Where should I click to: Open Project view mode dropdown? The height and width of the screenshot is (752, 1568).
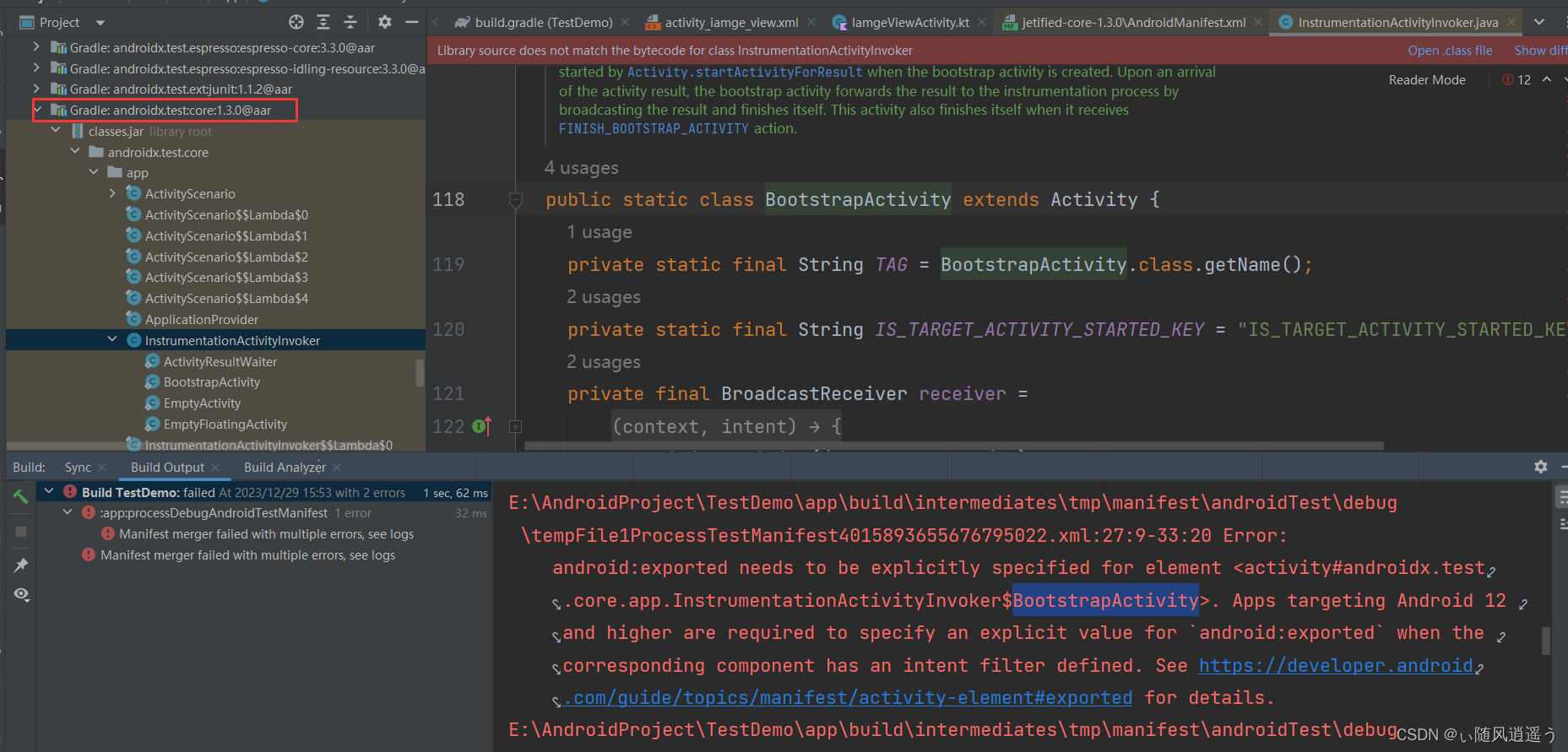coord(100,23)
